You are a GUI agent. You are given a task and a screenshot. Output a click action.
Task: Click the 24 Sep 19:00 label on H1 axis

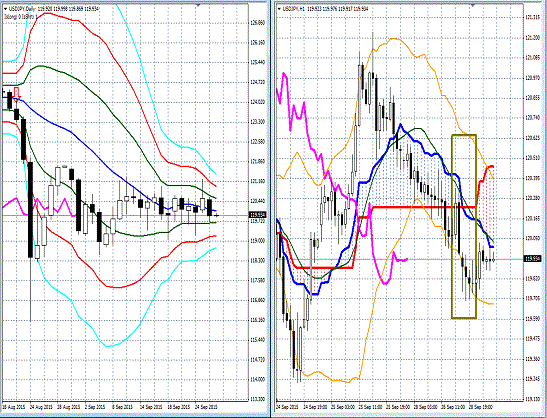pyautogui.click(x=315, y=407)
